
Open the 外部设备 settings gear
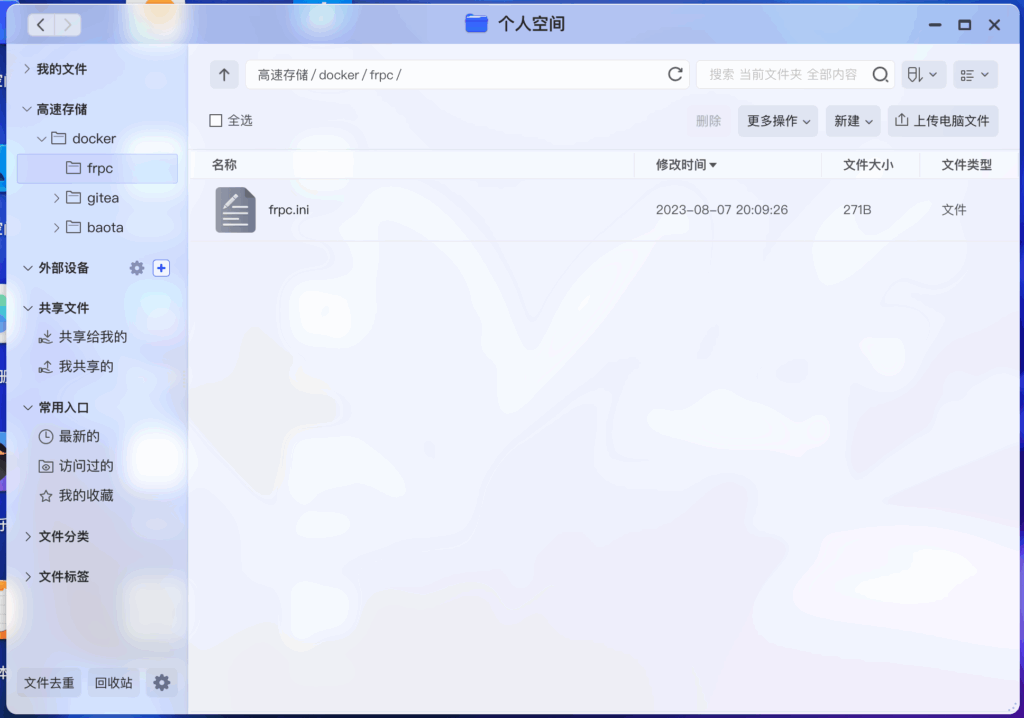136,268
